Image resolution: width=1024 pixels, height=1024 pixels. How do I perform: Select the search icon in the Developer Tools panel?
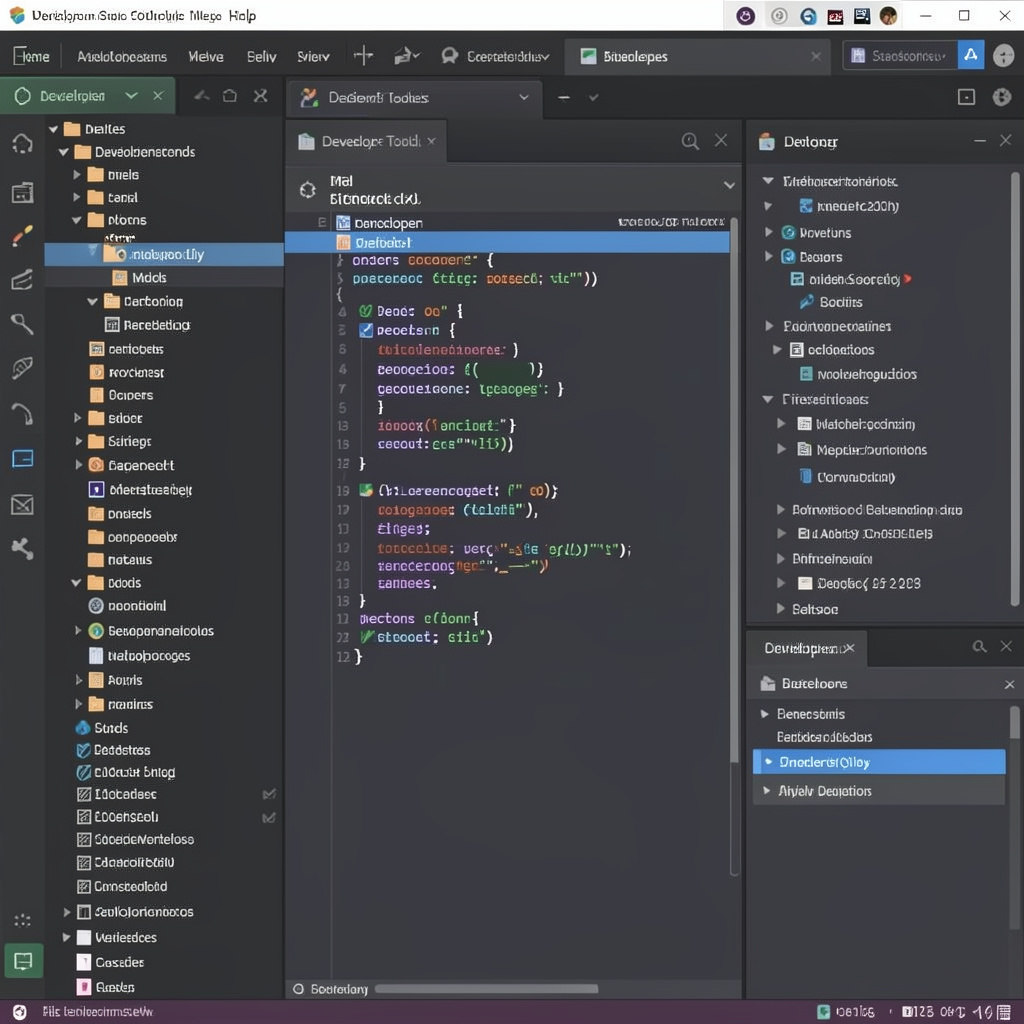pos(690,141)
